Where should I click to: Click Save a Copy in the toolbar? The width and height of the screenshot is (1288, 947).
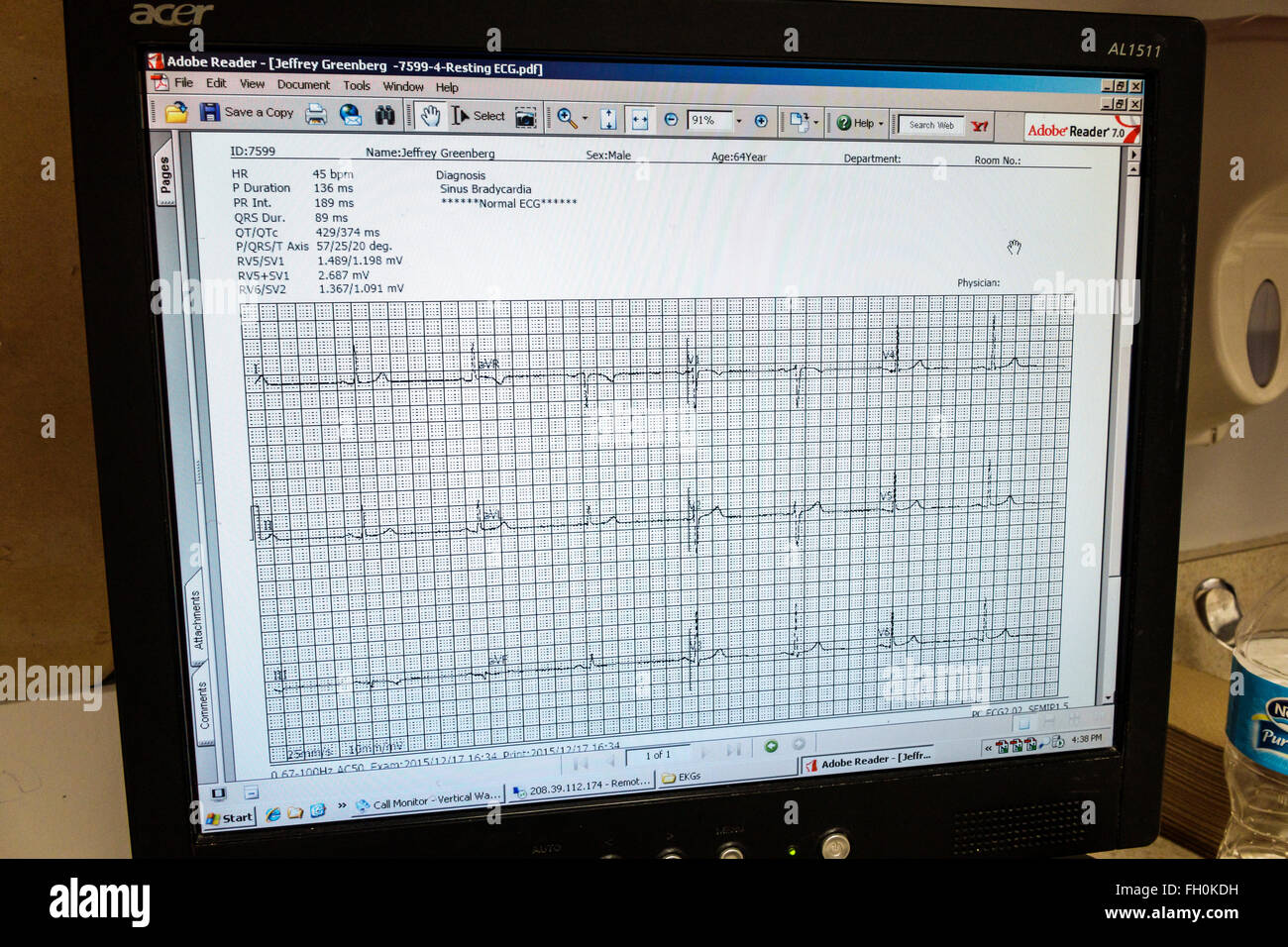tap(247, 113)
